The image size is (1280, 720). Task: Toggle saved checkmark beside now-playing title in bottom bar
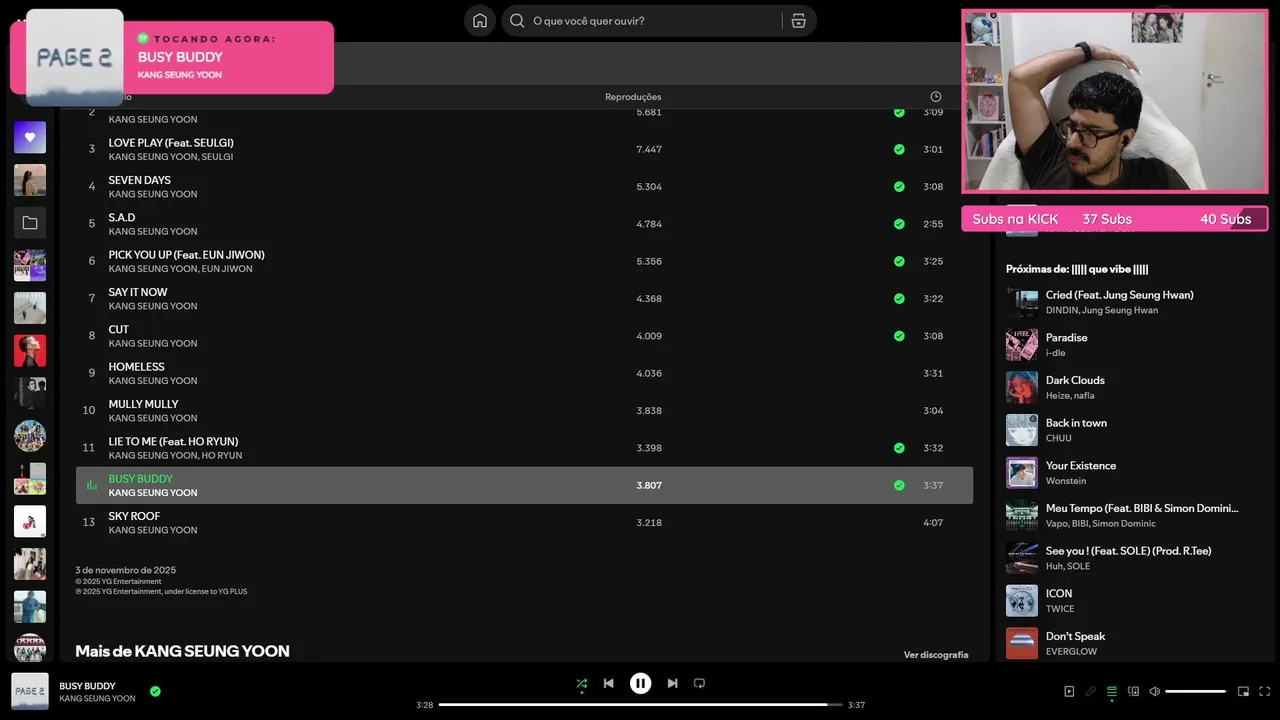[x=155, y=691]
